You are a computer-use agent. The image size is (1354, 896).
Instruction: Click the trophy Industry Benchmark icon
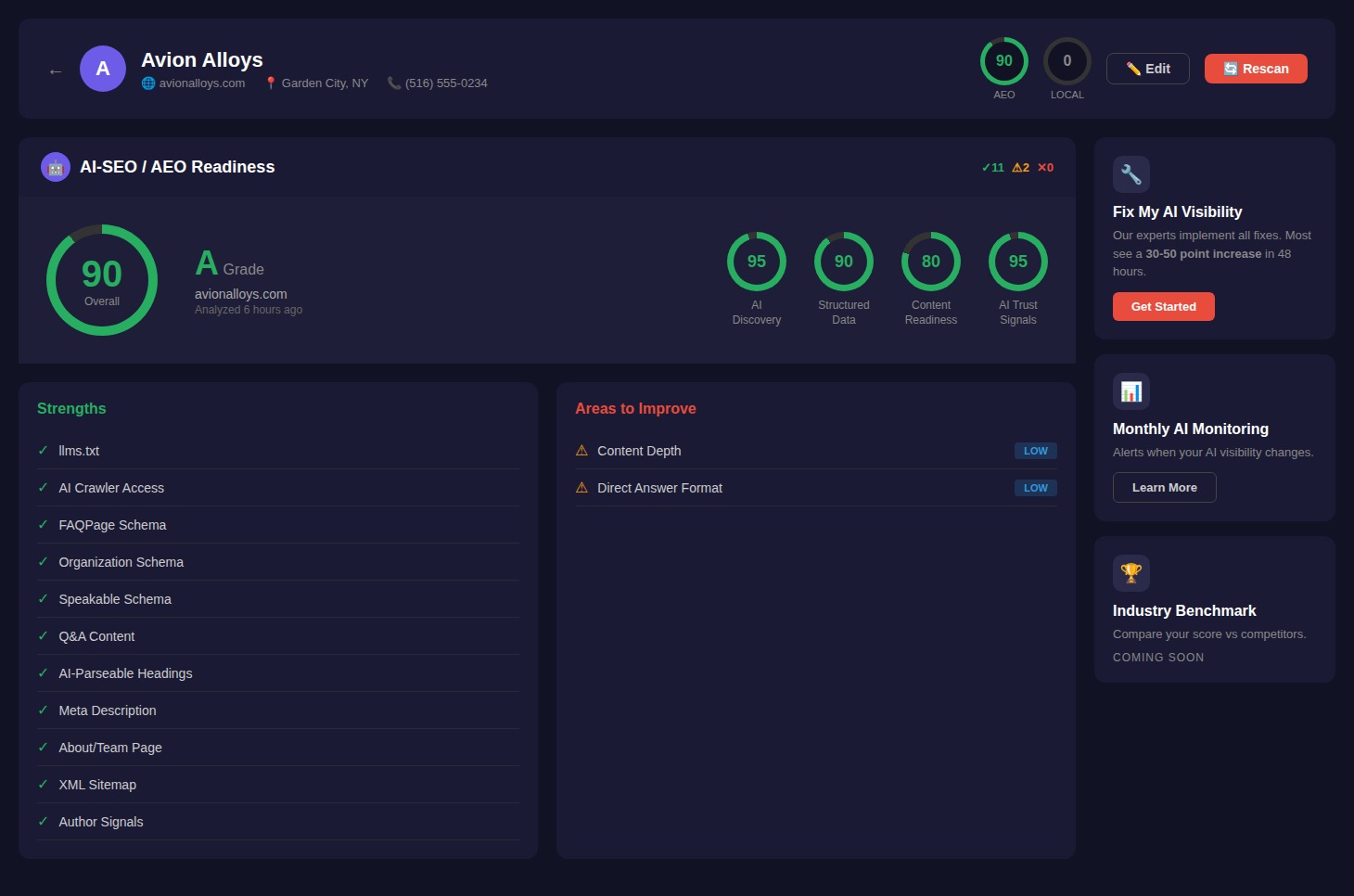click(1130, 573)
